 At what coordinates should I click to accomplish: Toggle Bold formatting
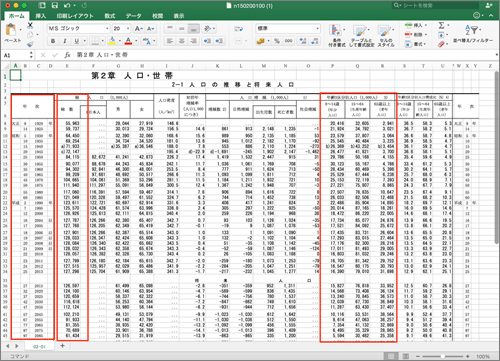(x=53, y=41)
